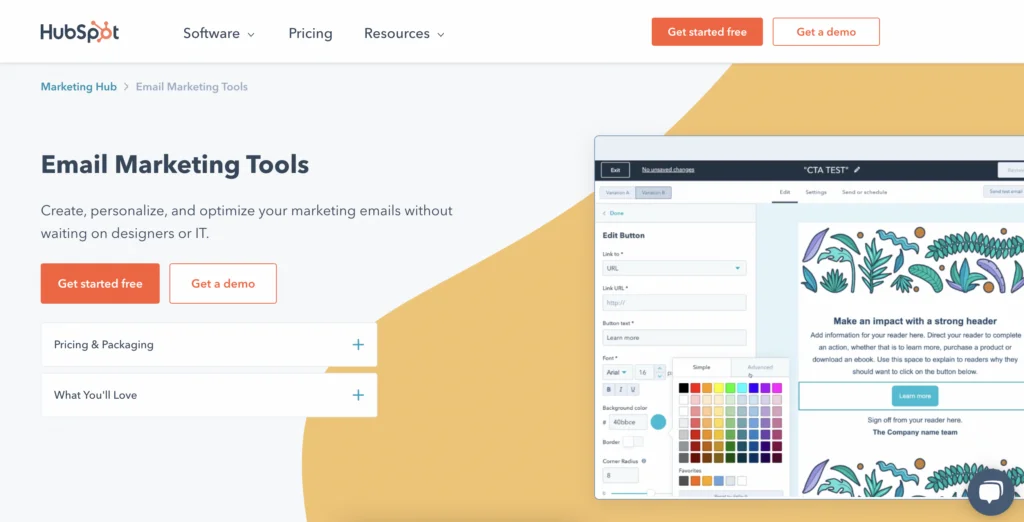This screenshot has width=1024, height=522.
Task: Select the Simple color picker tab
Action: [701, 367]
